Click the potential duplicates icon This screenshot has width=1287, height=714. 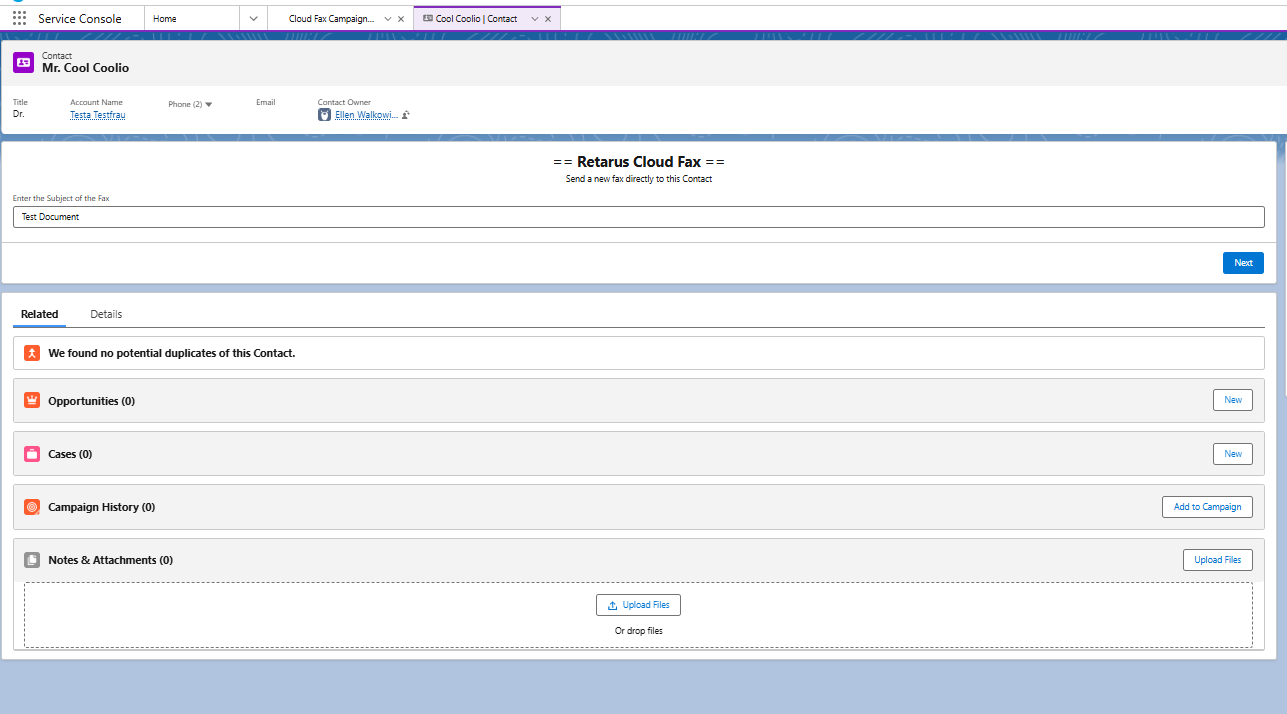click(32, 353)
